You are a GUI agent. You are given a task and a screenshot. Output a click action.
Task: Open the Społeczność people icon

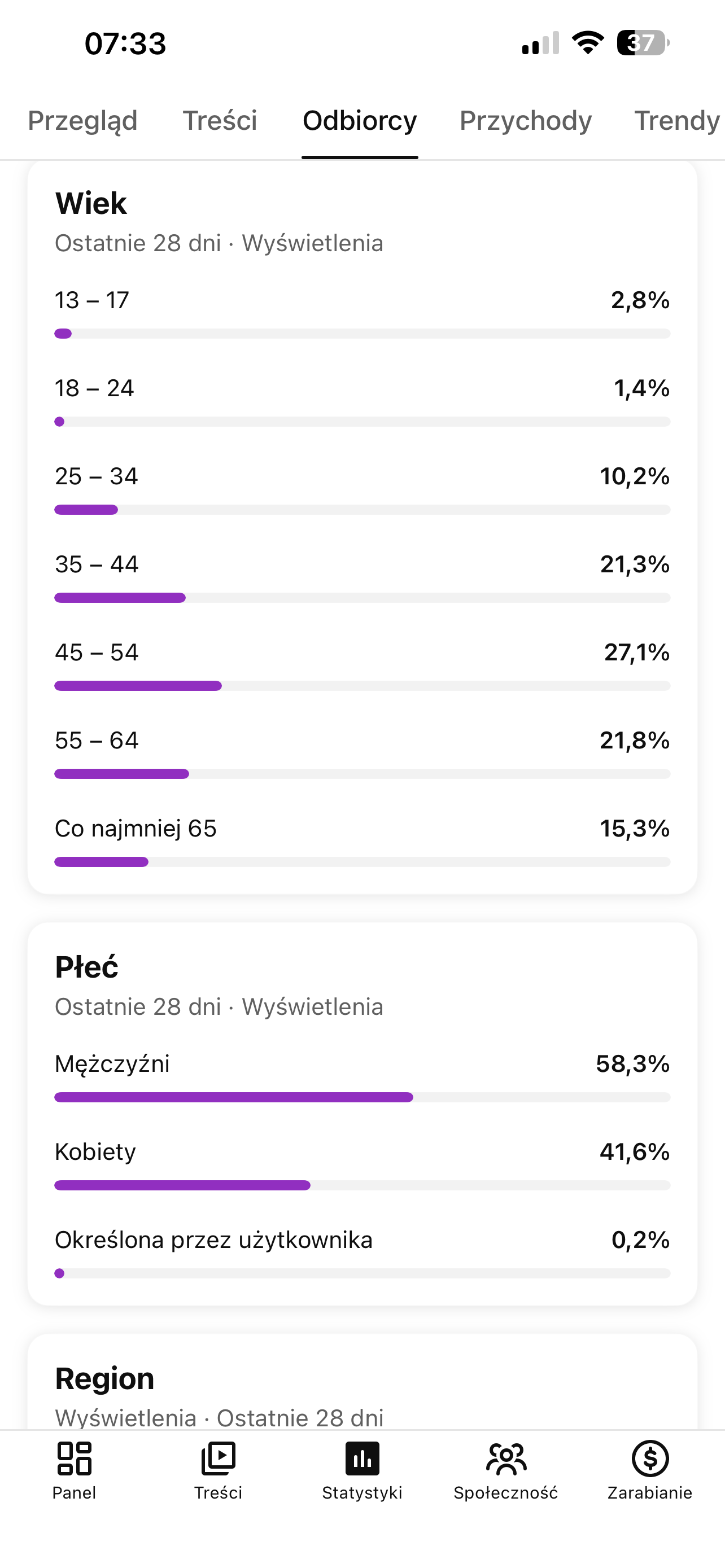point(506,1458)
